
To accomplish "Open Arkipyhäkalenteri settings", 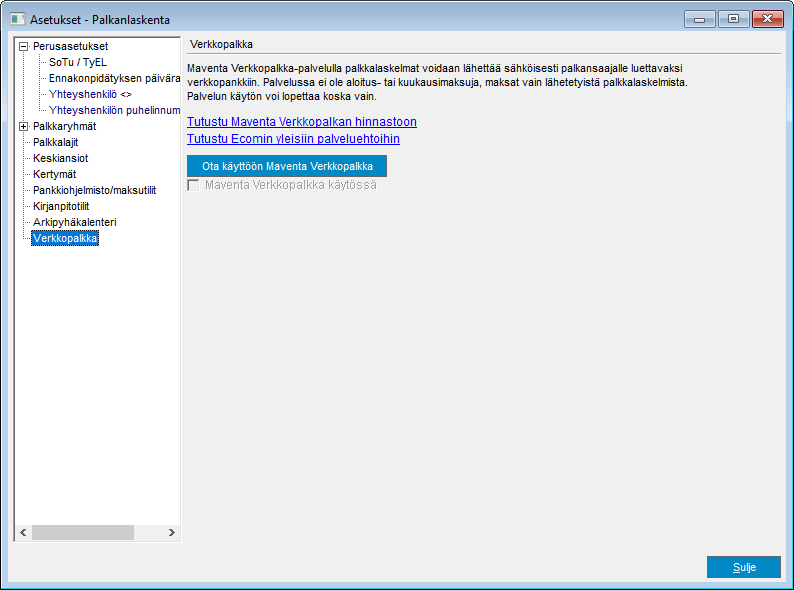I will 74,222.
